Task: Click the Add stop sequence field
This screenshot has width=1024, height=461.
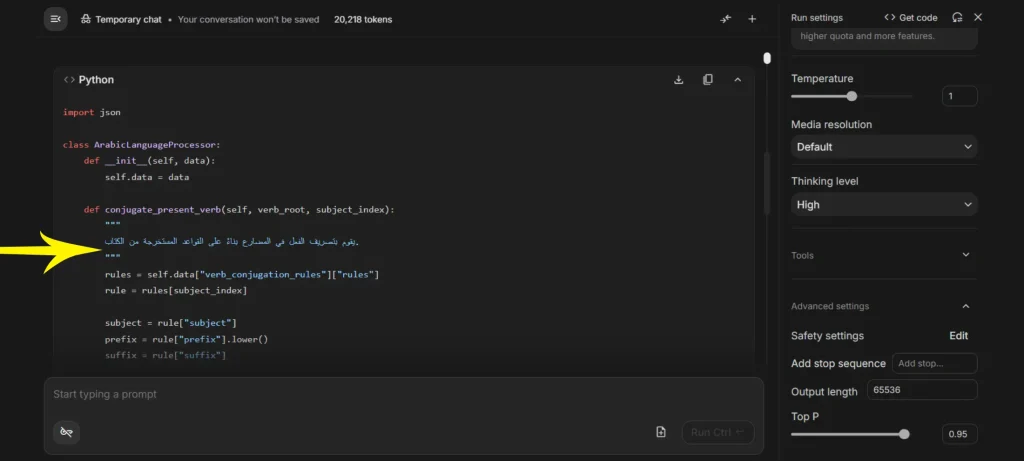Action: click(x=935, y=363)
